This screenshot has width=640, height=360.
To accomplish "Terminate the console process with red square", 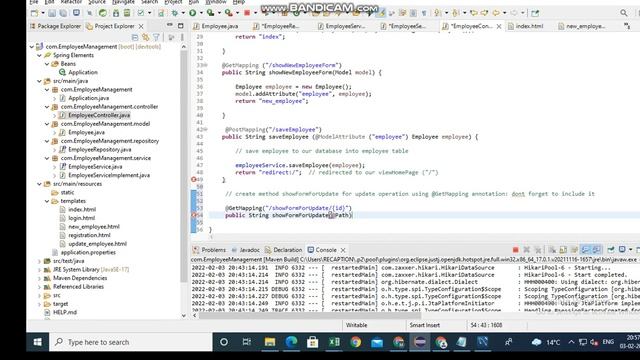I will point(516,250).
